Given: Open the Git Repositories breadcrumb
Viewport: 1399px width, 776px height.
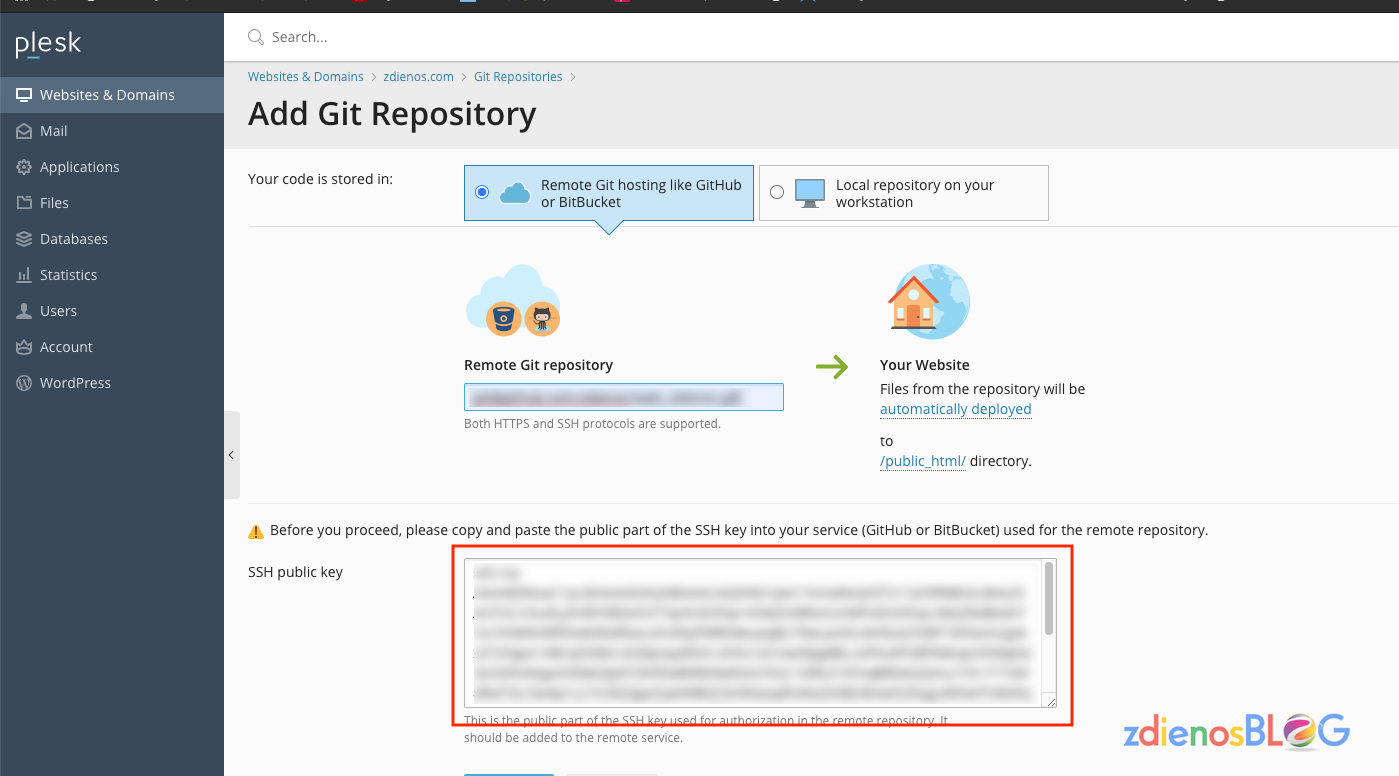Looking at the screenshot, I should (x=518, y=76).
